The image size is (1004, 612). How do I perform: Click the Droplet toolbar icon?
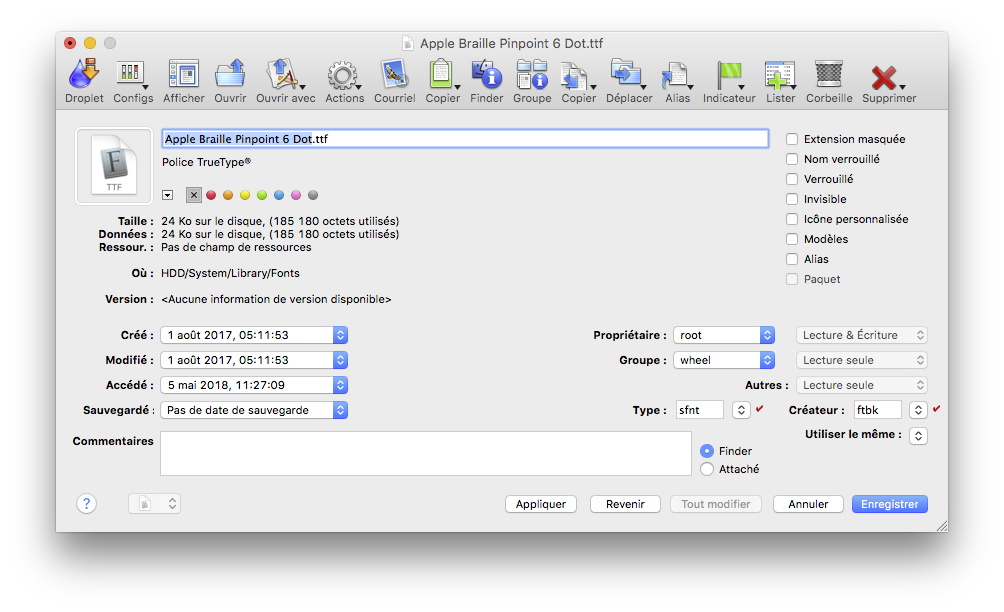click(x=84, y=74)
